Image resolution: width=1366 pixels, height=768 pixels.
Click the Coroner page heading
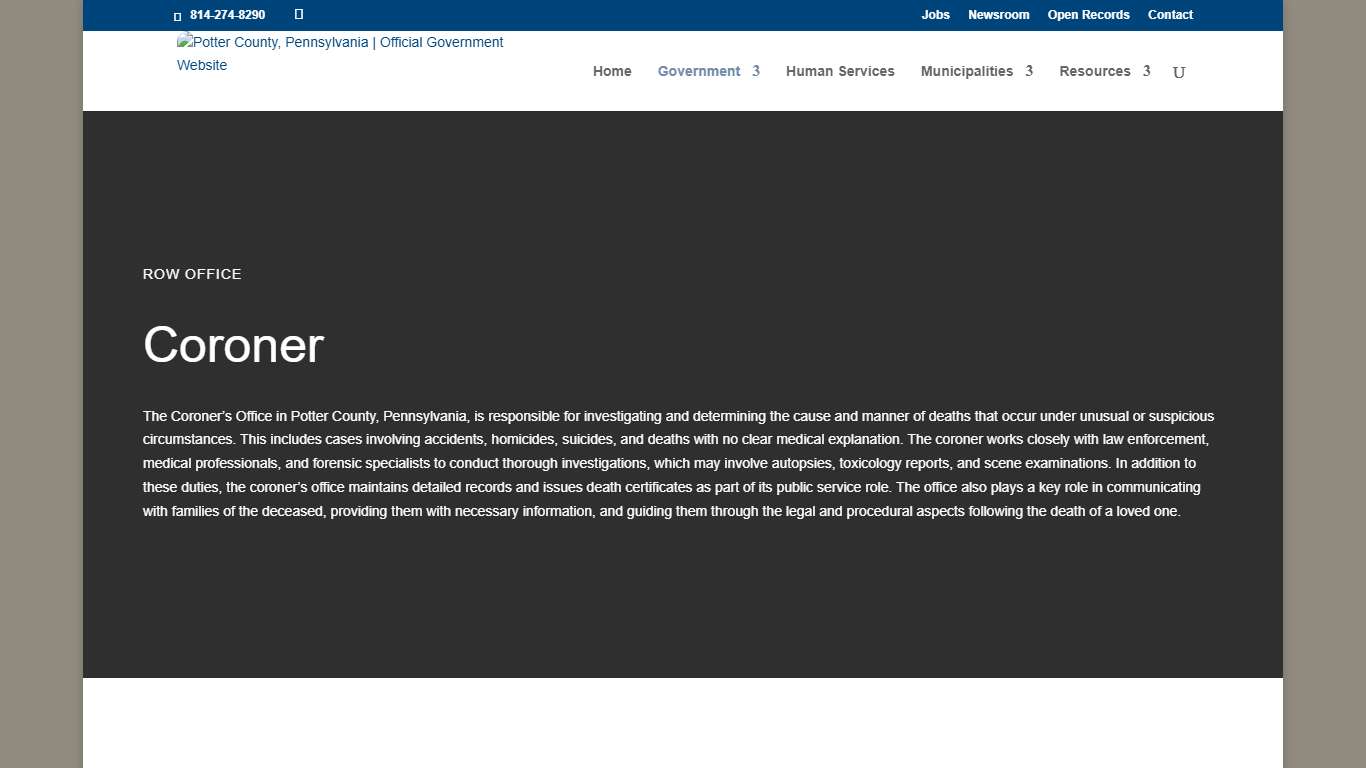[232, 345]
